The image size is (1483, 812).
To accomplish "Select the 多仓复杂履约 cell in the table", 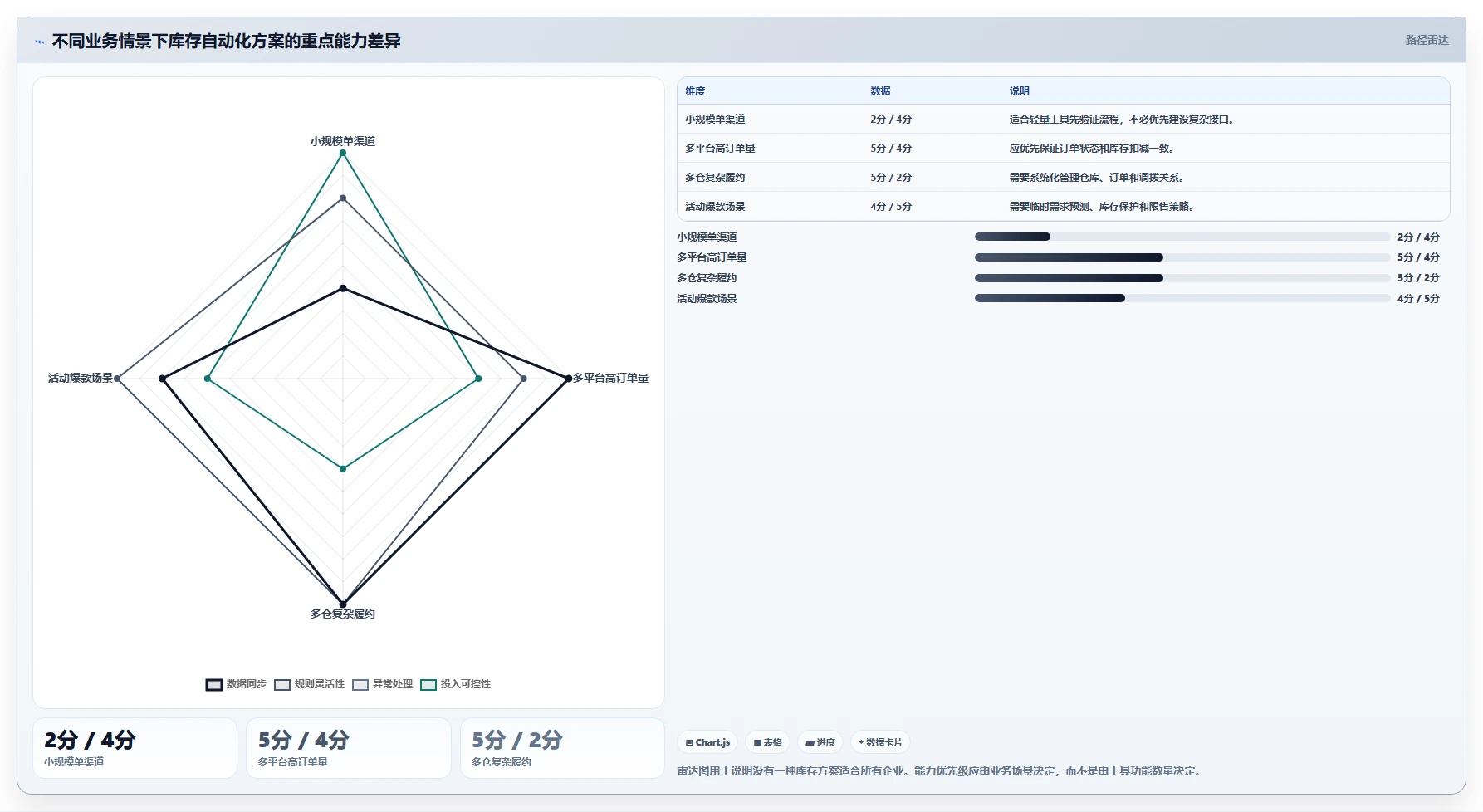I will (x=715, y=178).
